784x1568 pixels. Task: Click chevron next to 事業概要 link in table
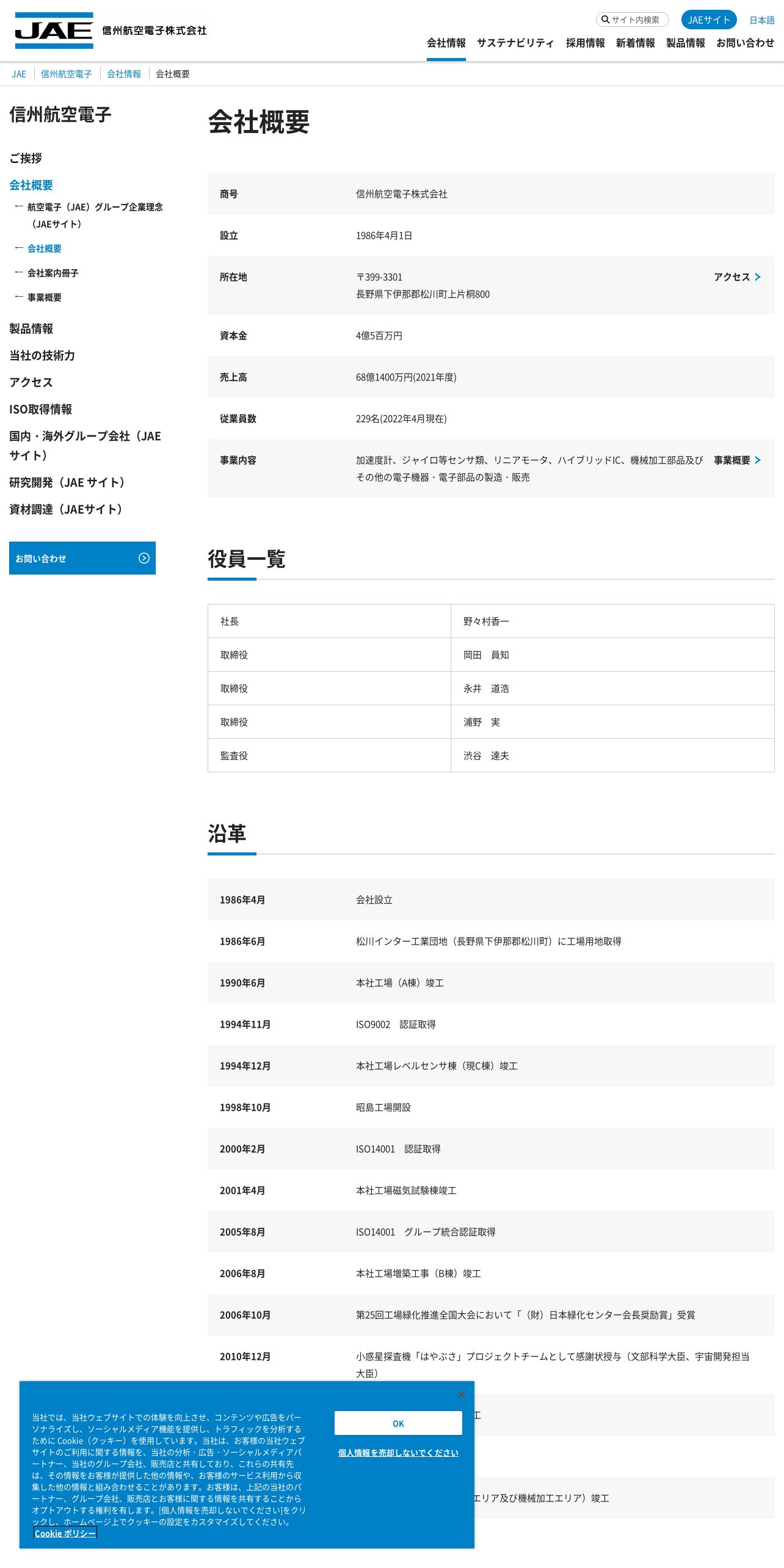point(758,460)
